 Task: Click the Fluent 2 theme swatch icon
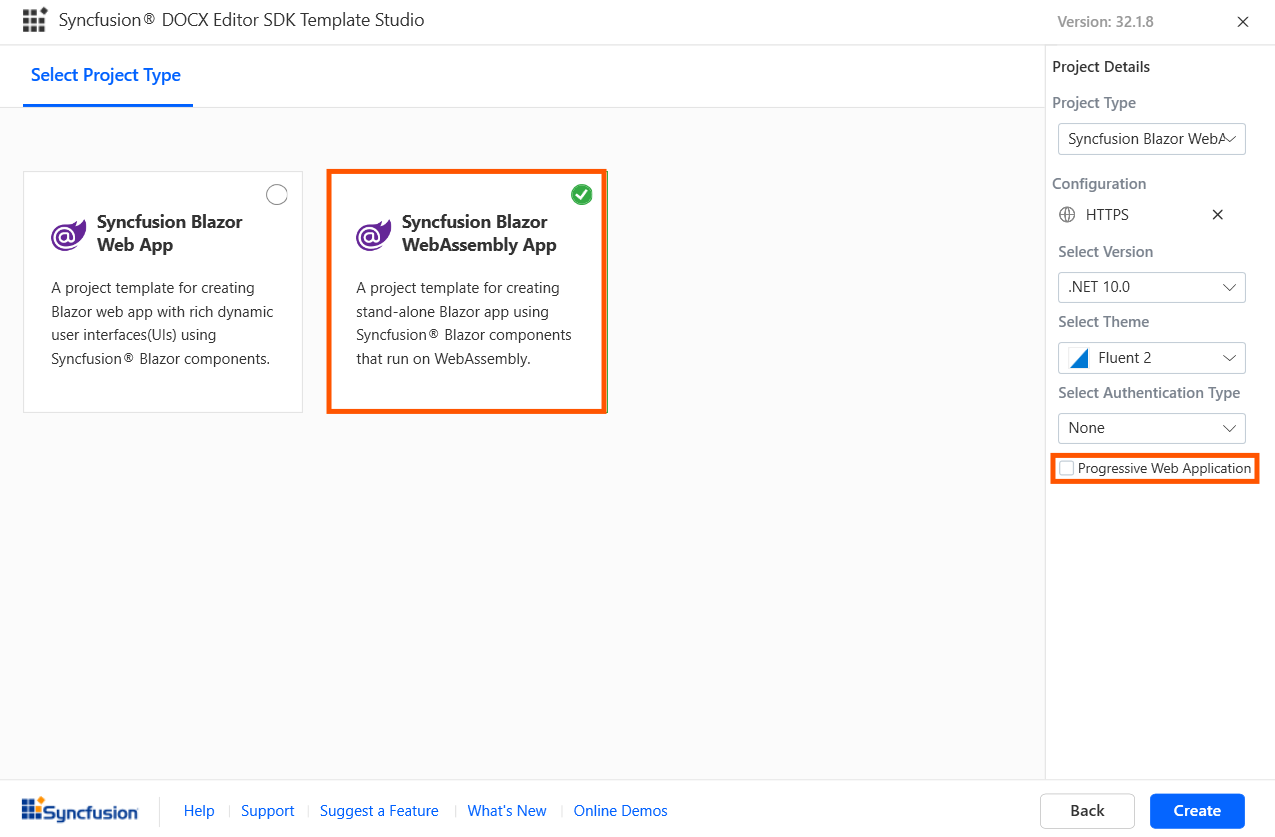[x=1078, y=358]
